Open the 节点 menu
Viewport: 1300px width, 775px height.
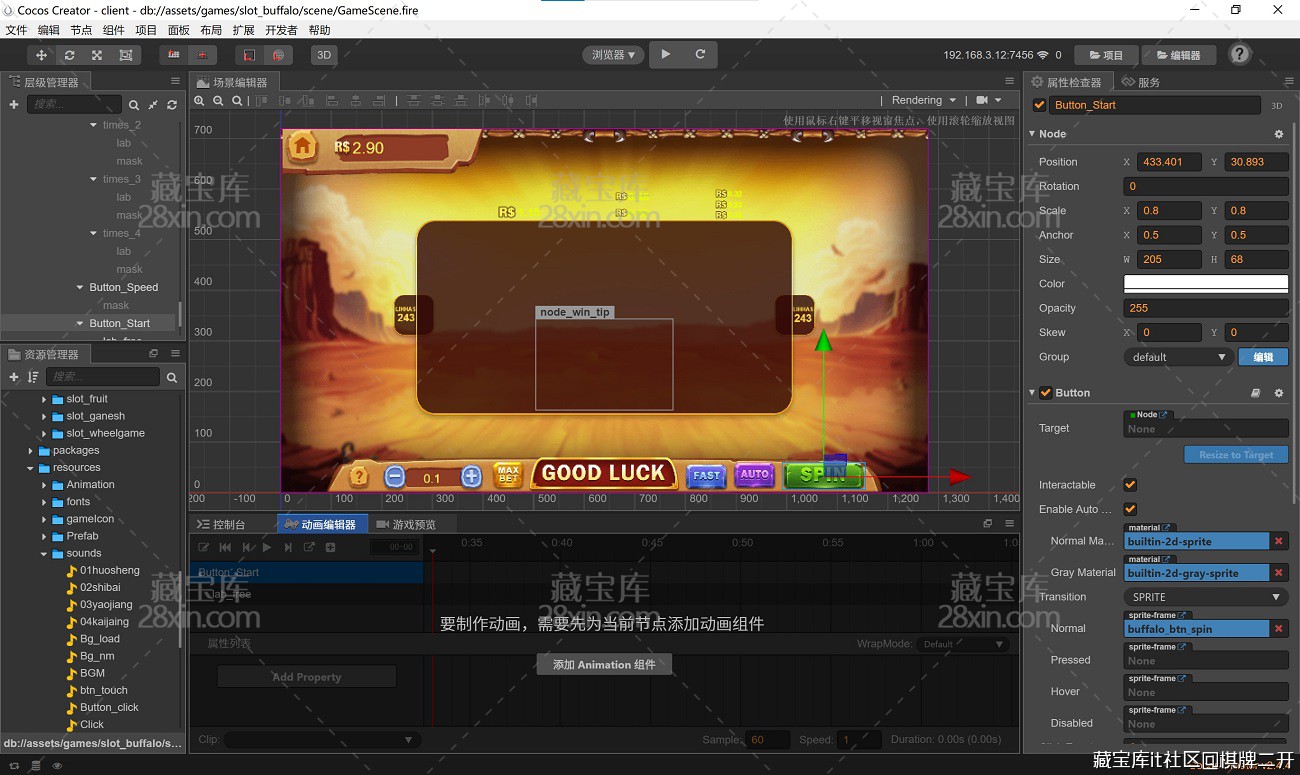[81, 30]
